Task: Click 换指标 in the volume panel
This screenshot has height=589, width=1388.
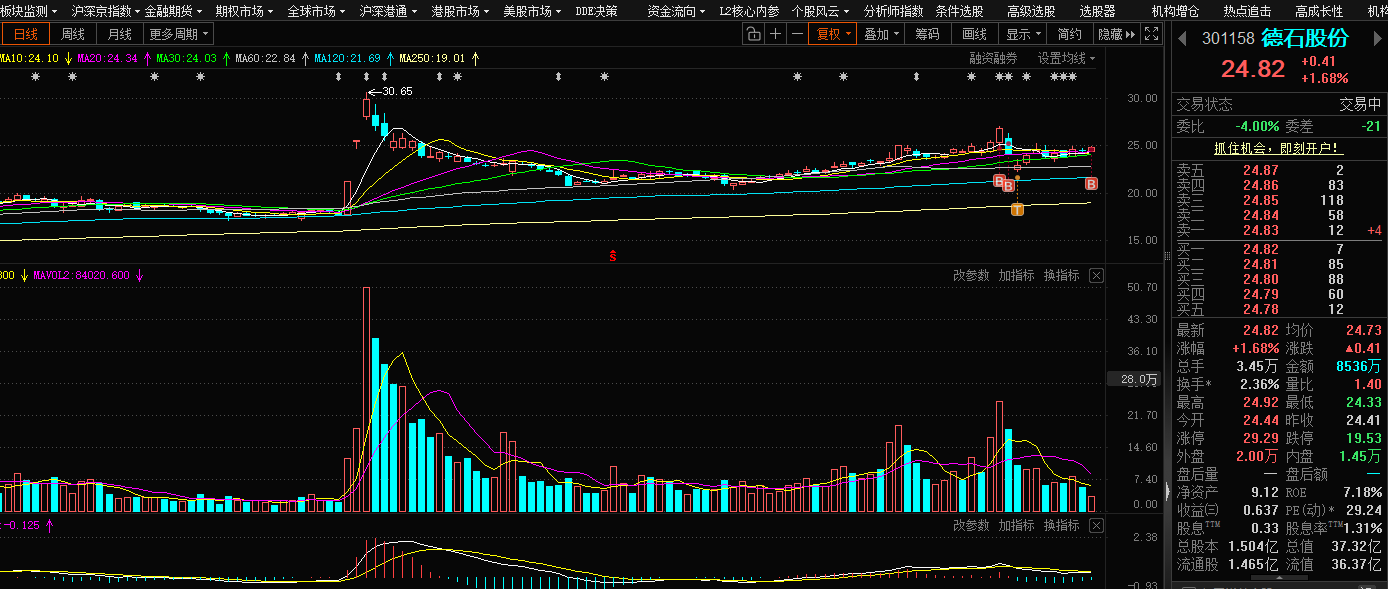Action: point(1062,275)
